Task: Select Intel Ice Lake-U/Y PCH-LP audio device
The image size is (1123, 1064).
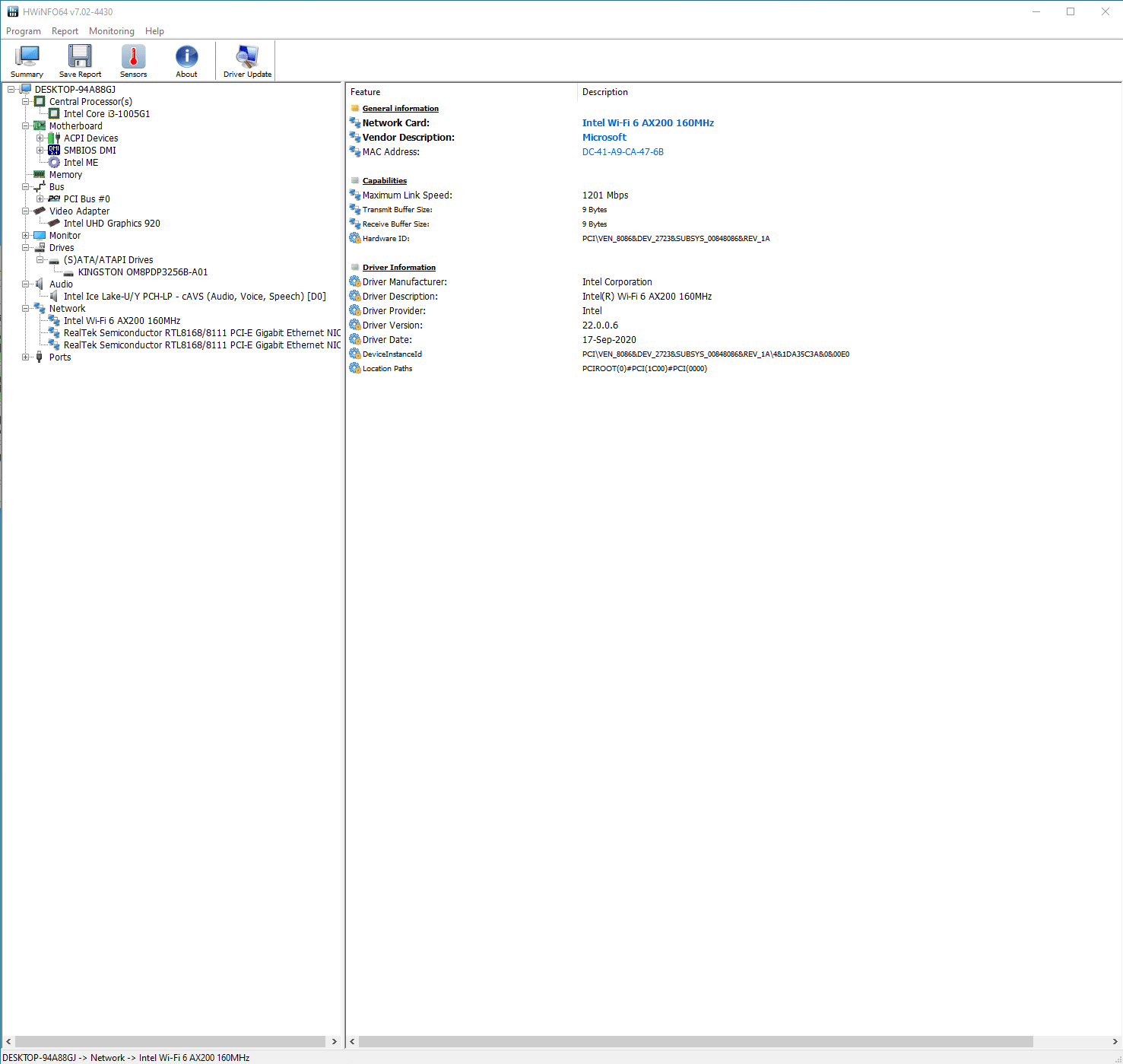Action: click(195, 297)
